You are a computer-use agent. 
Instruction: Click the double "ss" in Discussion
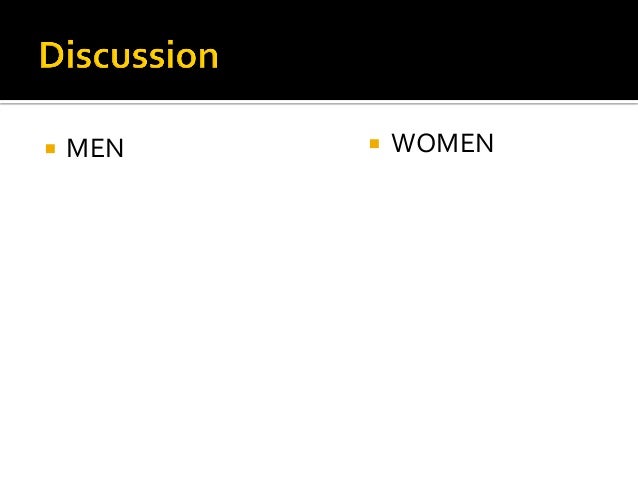click(148, 59)
